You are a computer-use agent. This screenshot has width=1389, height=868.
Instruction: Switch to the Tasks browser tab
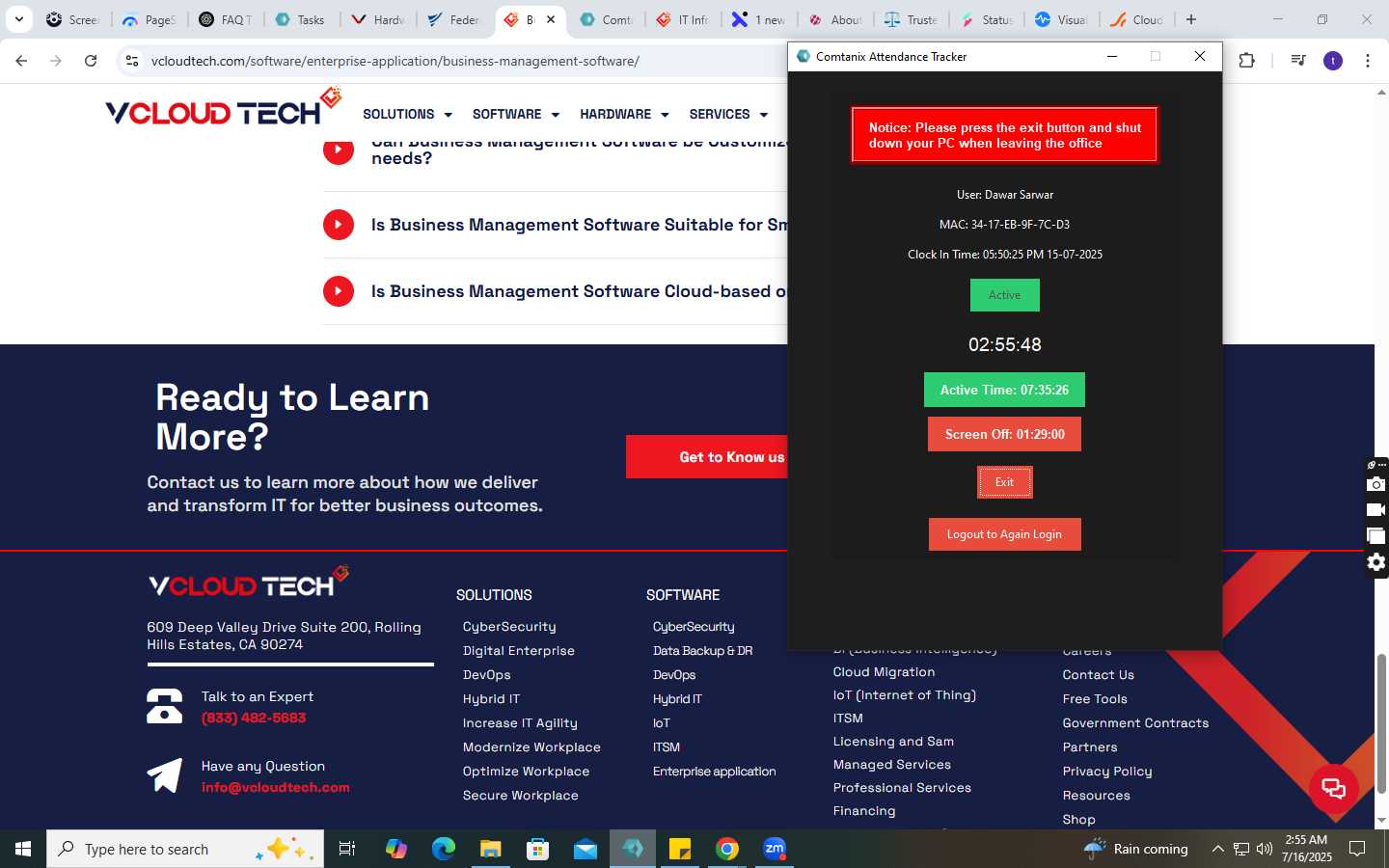300,19
